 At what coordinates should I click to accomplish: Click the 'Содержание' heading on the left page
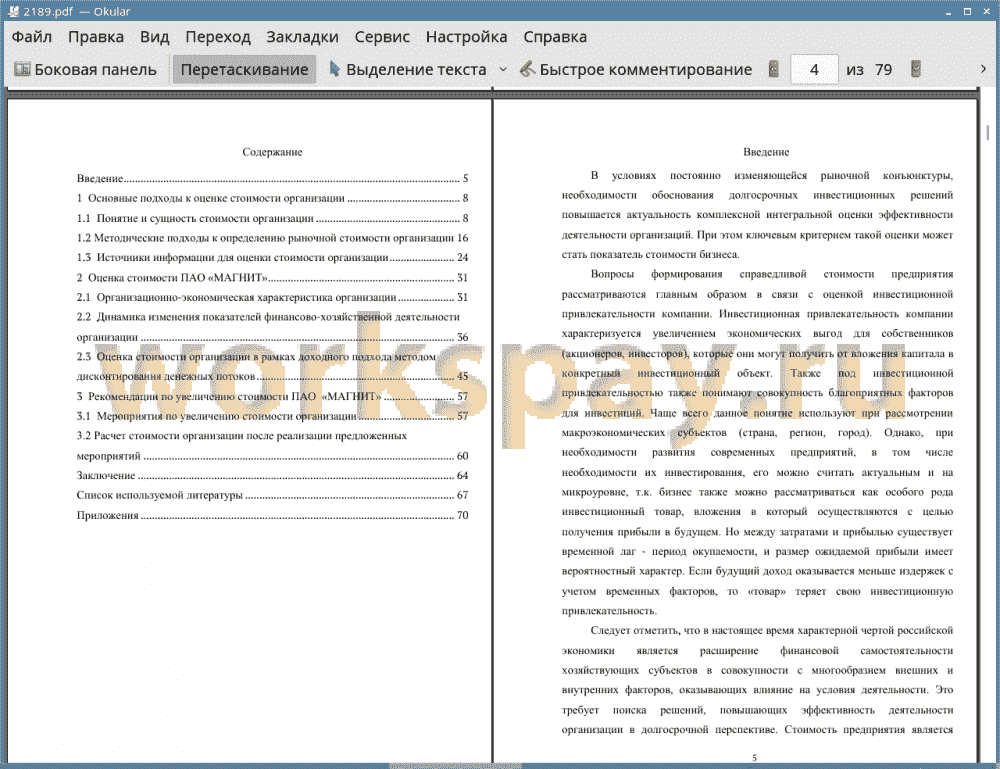272,152
